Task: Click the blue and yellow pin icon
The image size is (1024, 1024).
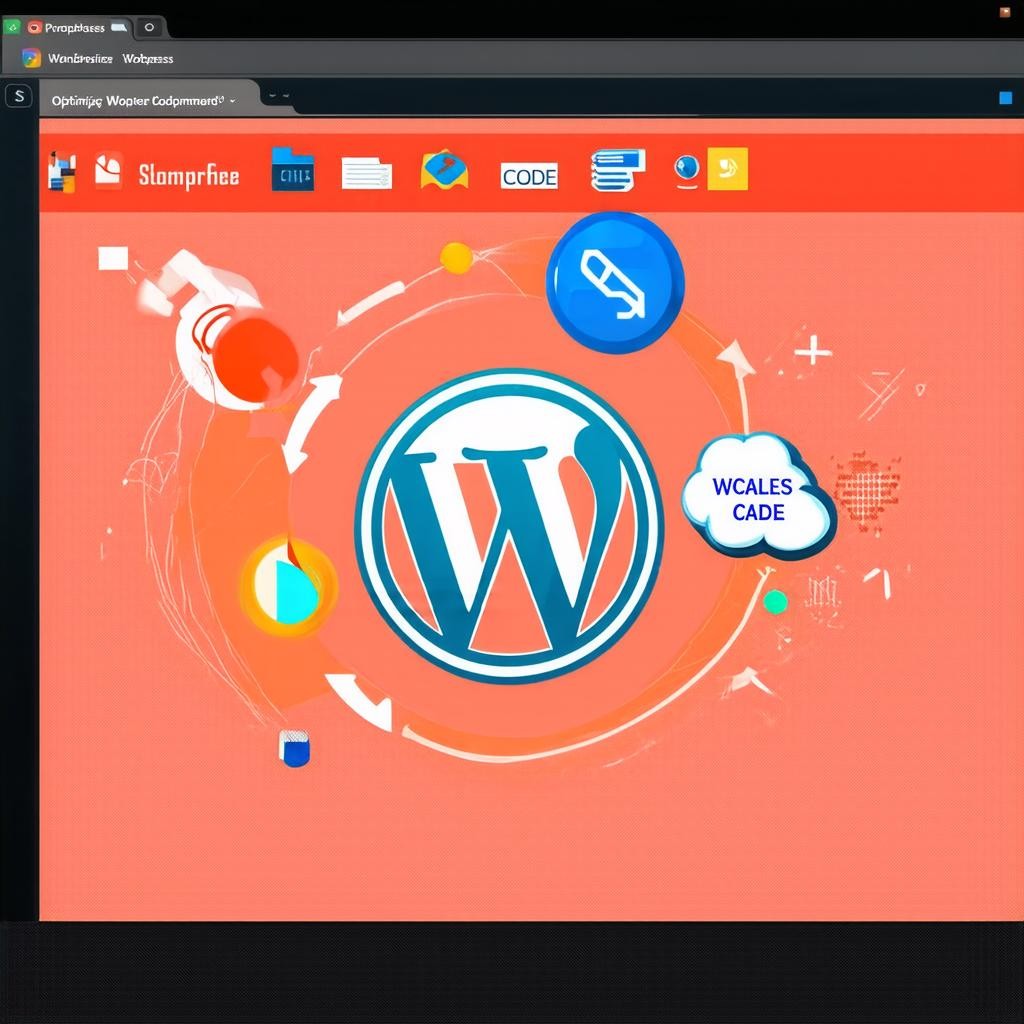Action: tap(445, 170)
